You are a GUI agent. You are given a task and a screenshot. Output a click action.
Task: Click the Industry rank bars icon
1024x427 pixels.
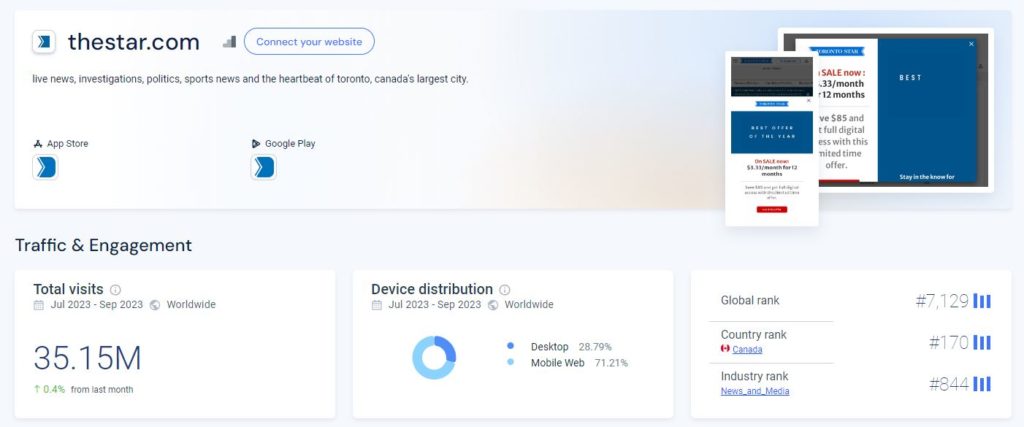click(x=982, y=384)
